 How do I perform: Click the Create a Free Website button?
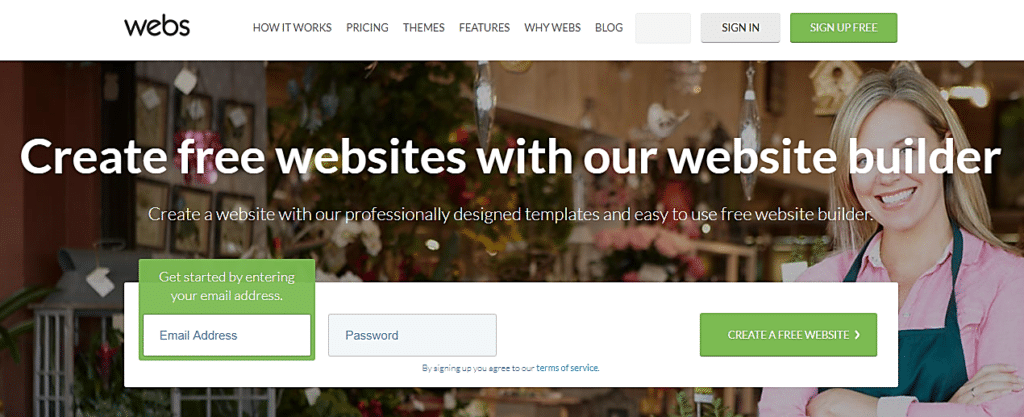[x=788, y=335]
